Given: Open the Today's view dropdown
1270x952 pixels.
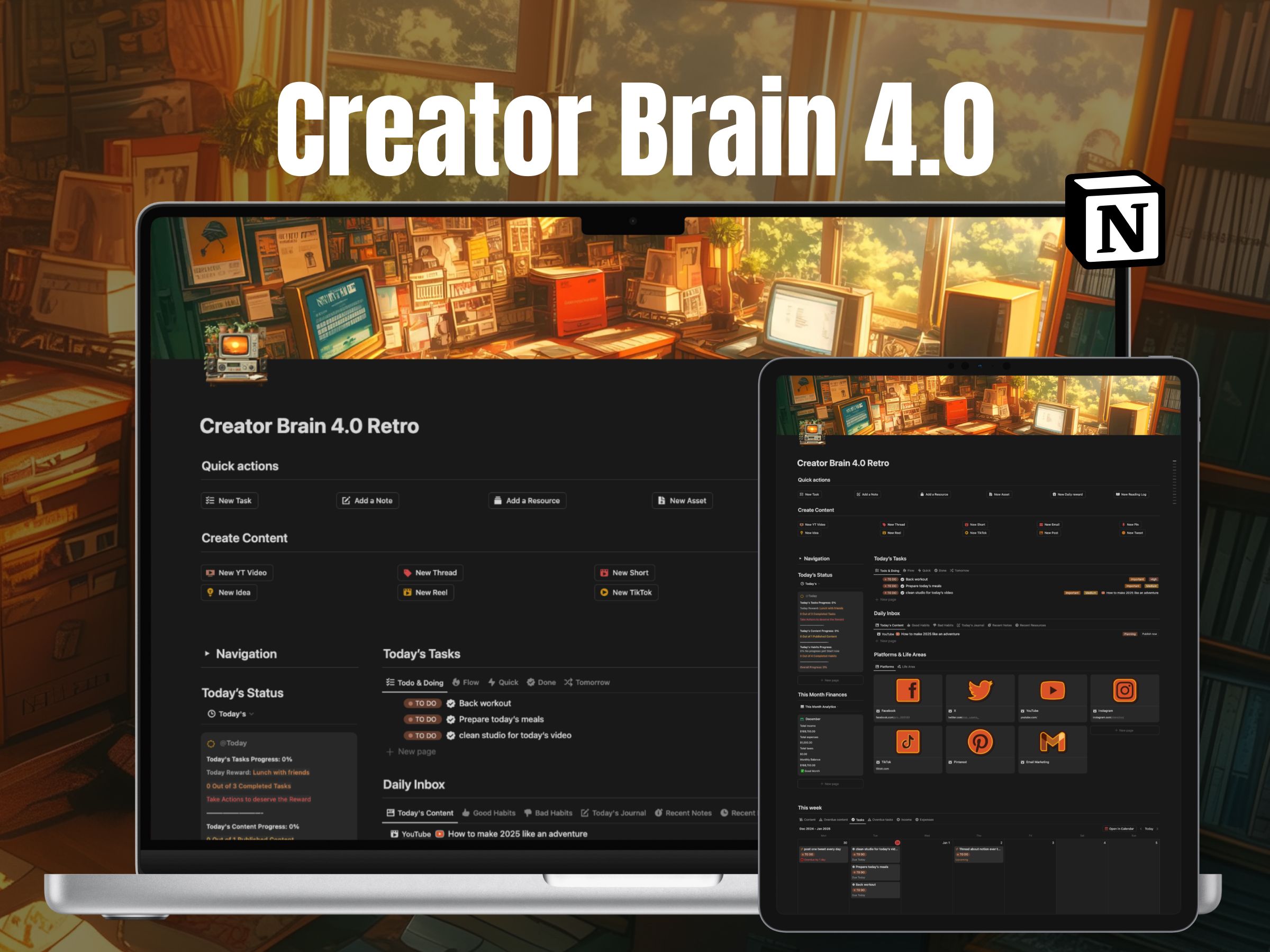Looking at the screenshot, I should click(231, 714).
